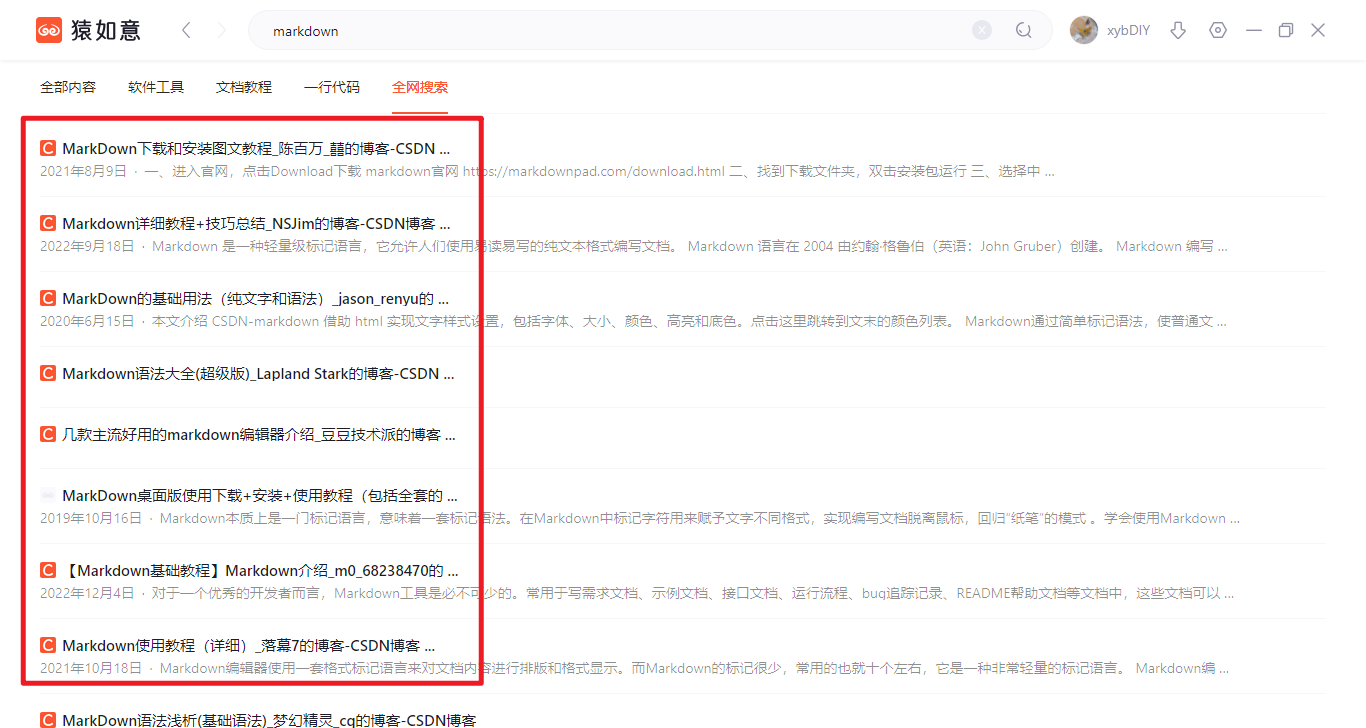The image size is (1366, 728).
Task: Select the 全网搜索 tab
Action: click(420, 87)
